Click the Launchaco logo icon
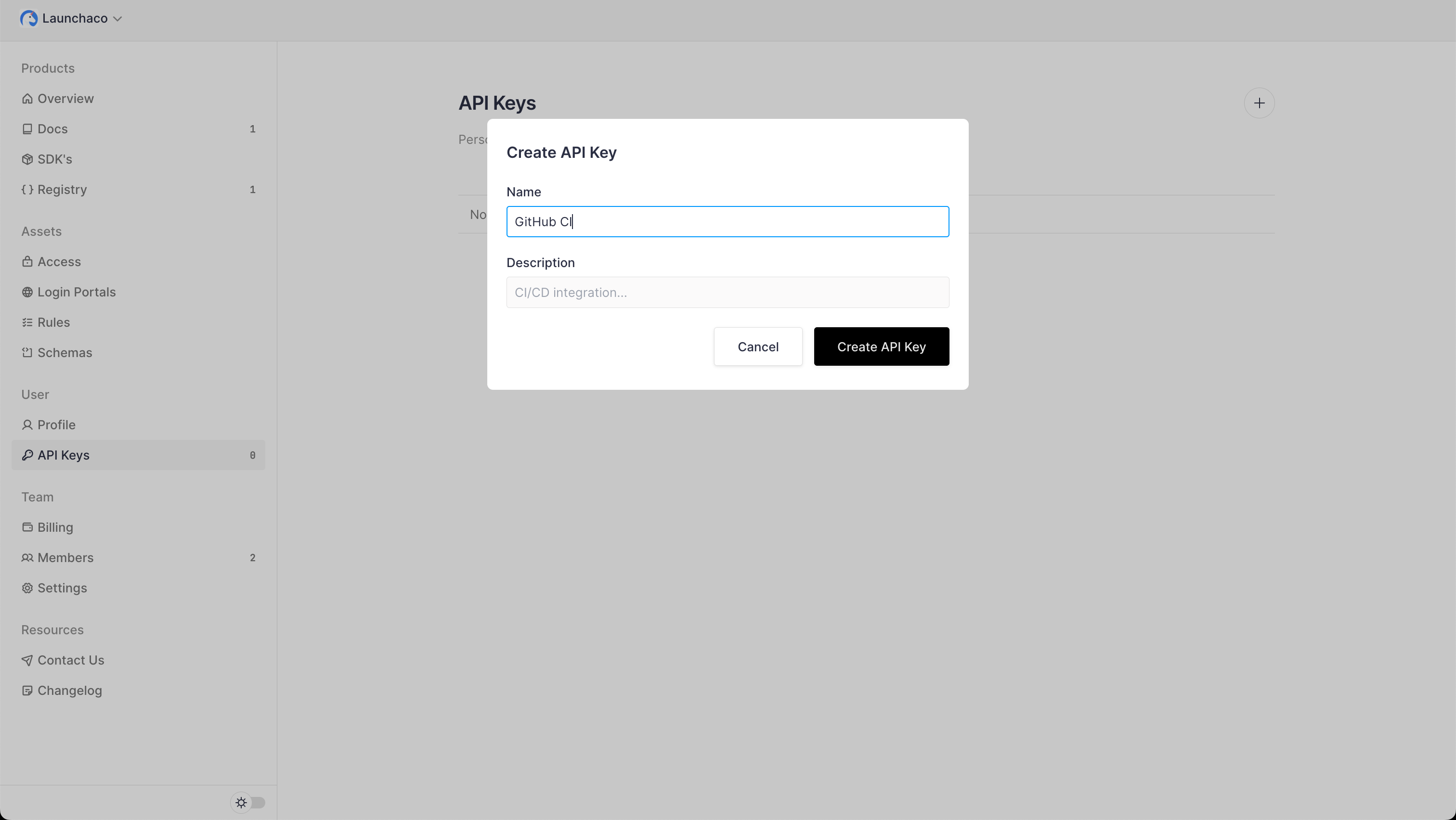 (x=29, y=19)
